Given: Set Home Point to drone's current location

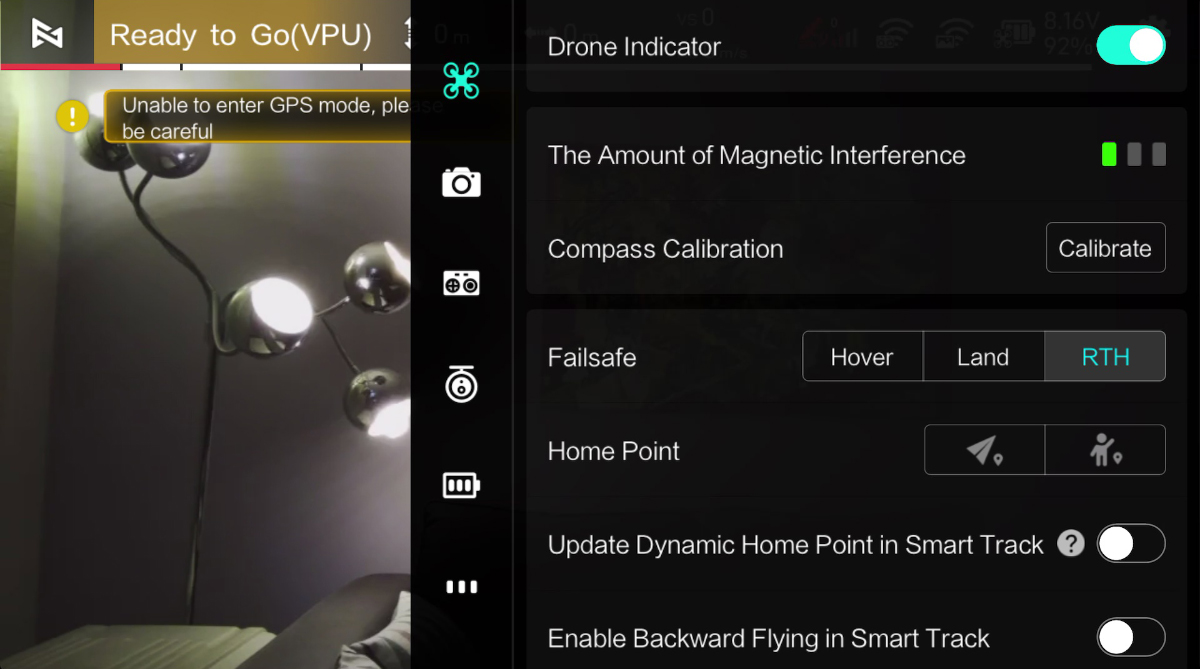Looking at the screenshot, I should (x=984, y=450).
